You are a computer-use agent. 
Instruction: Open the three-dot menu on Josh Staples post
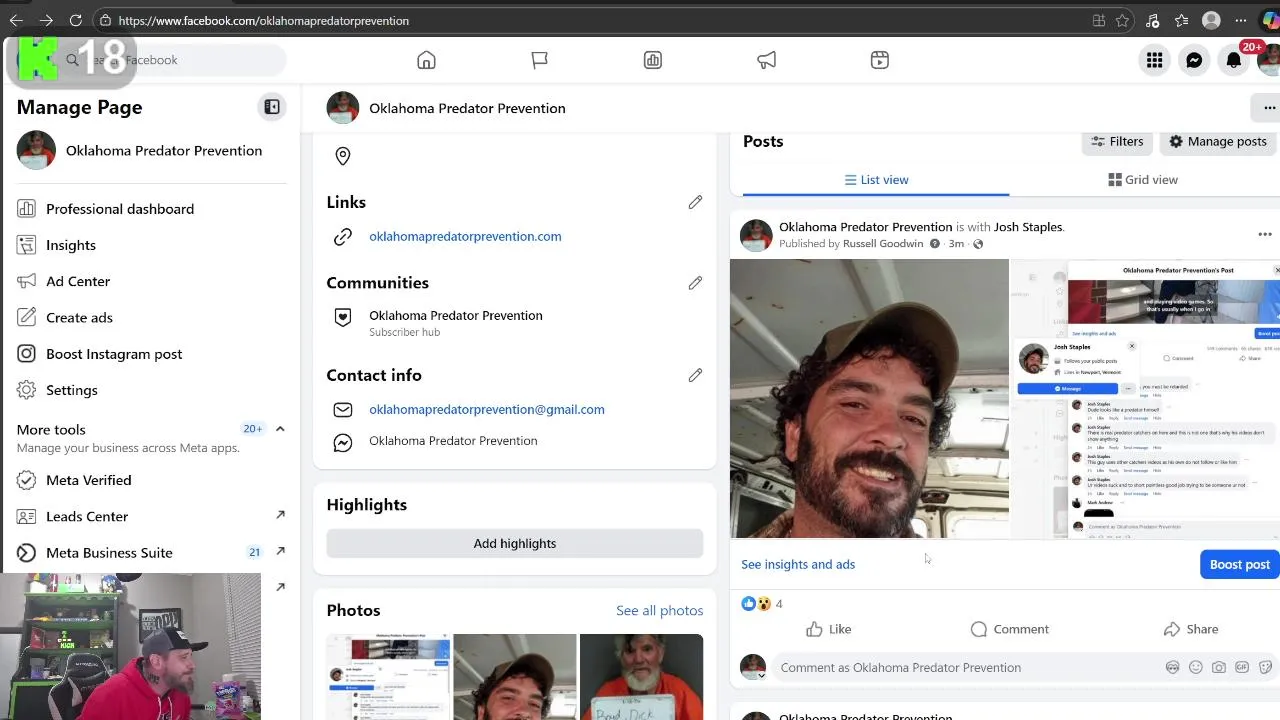tap(1265, 234)
